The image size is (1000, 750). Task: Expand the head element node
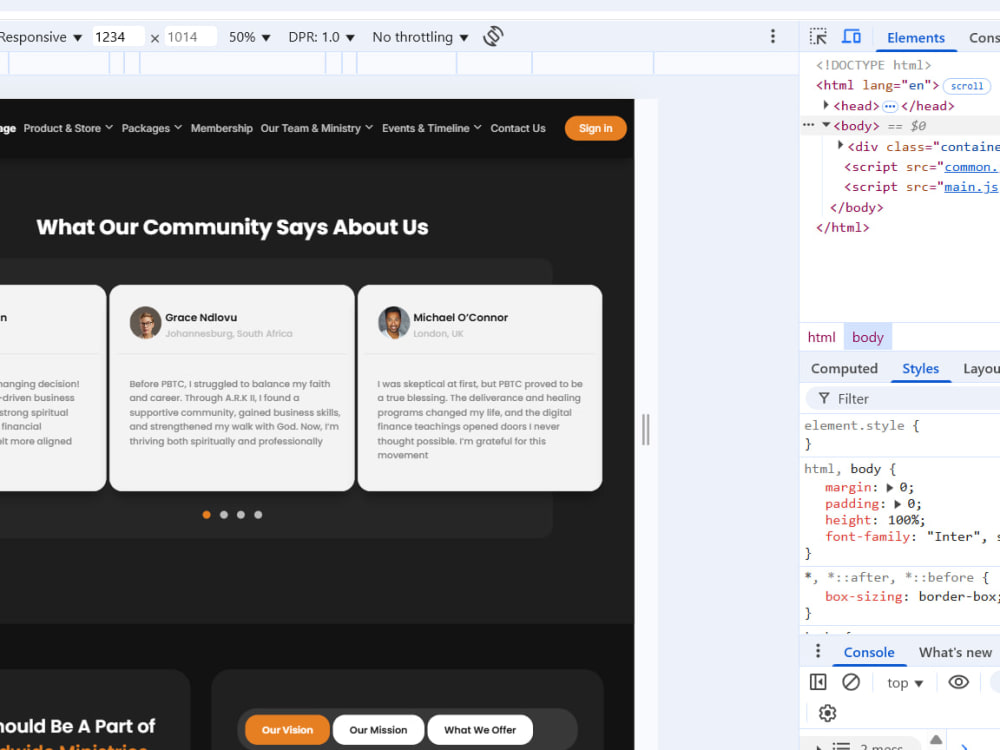[x=826, y=105]
